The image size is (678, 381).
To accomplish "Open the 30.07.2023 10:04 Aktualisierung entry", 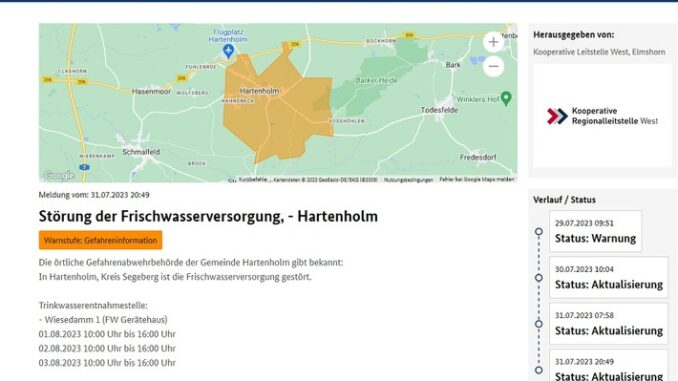I will tap(609, 278).
